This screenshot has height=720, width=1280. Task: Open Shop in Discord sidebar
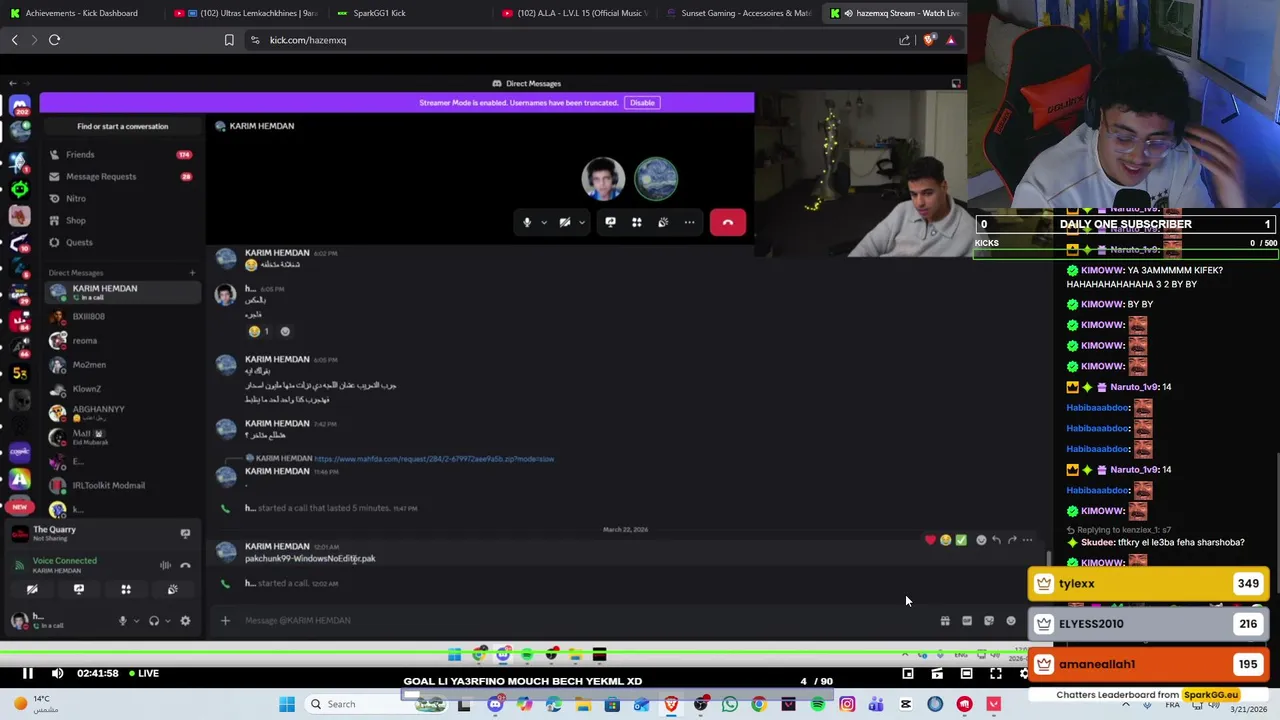[x=120, y=221]
